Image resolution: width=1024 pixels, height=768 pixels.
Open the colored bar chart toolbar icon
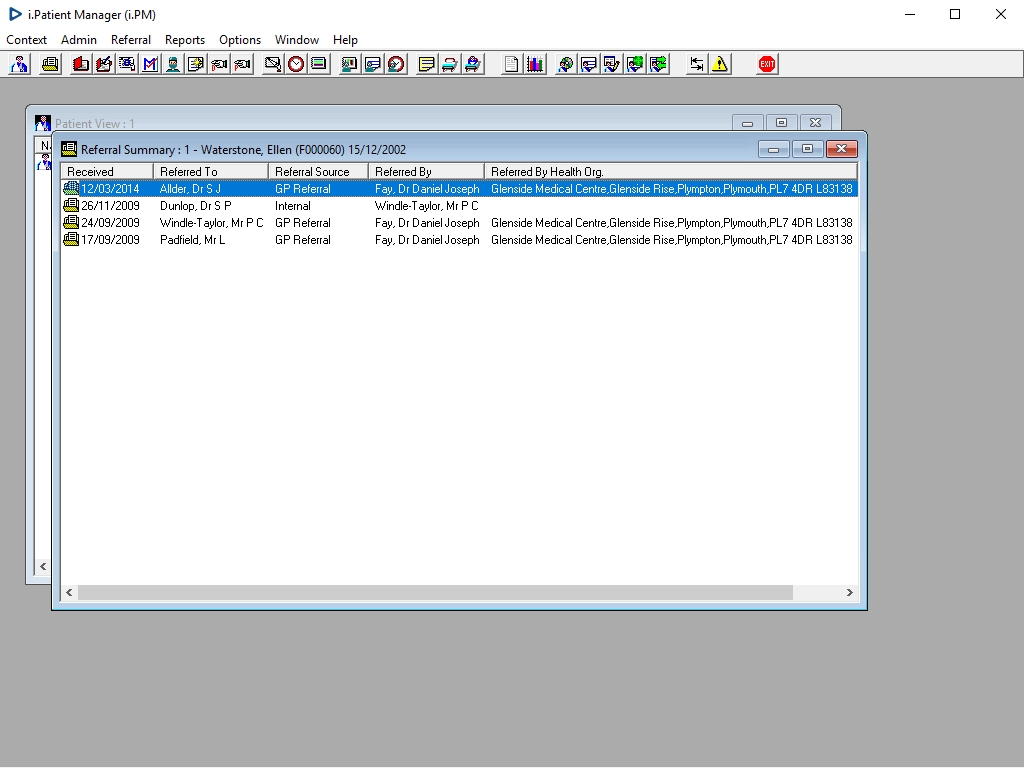click(x=535, y=64)
